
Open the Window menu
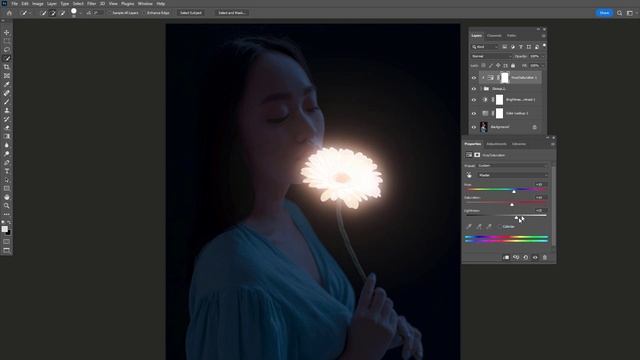click(145, 4)
